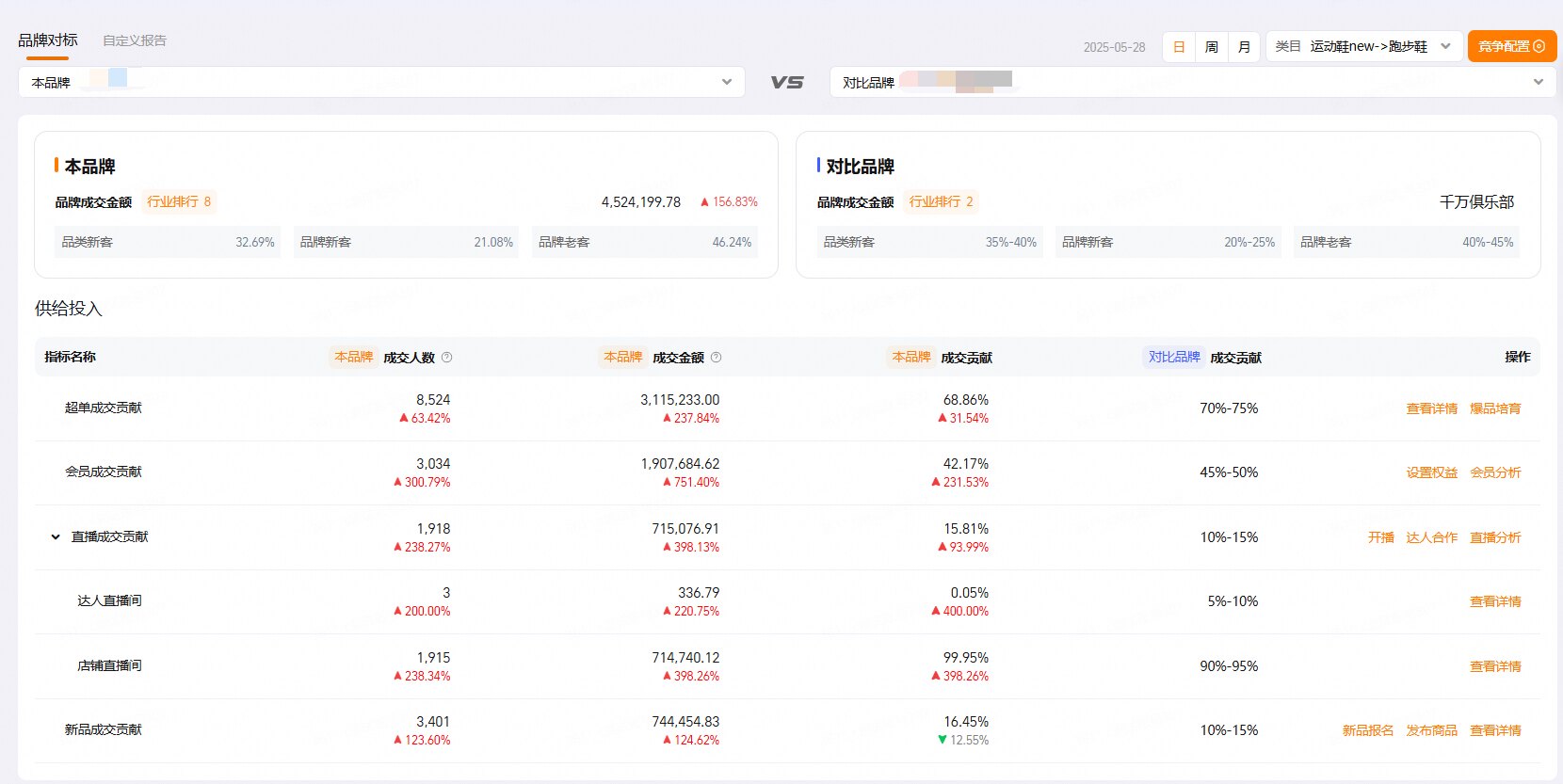Click 行业排行 8 badge of 本品牌

point(179,201)
